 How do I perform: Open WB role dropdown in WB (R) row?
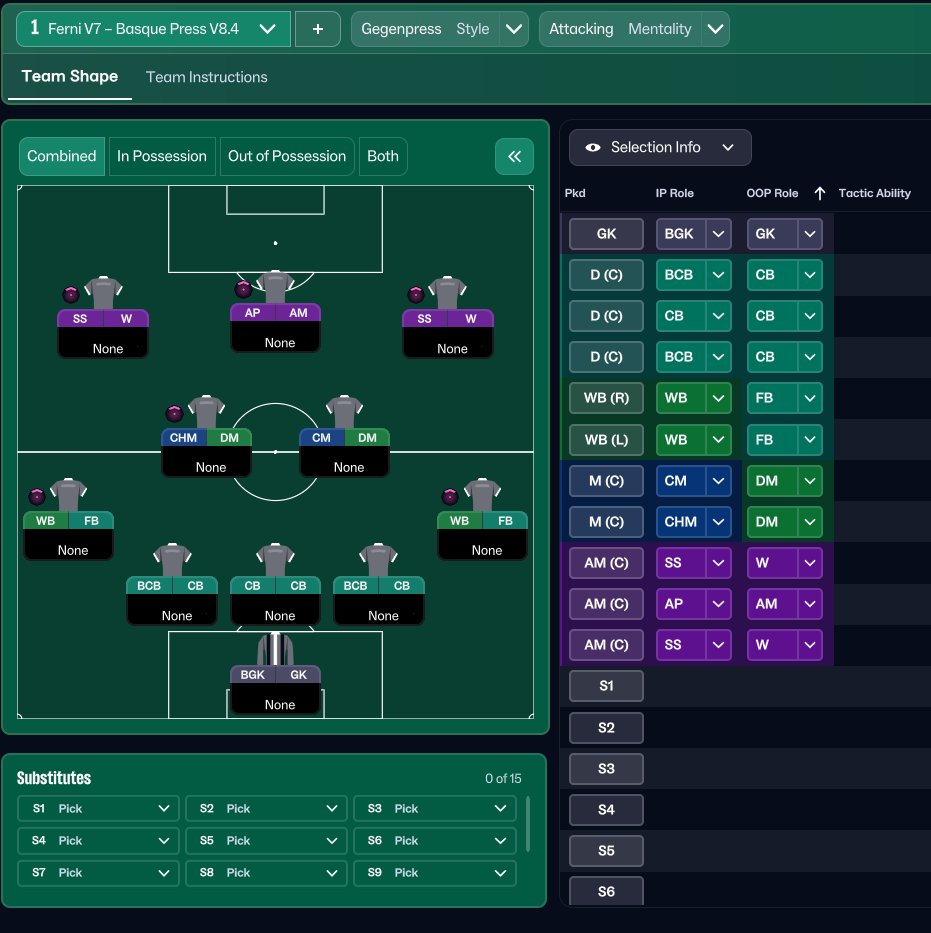694,398
